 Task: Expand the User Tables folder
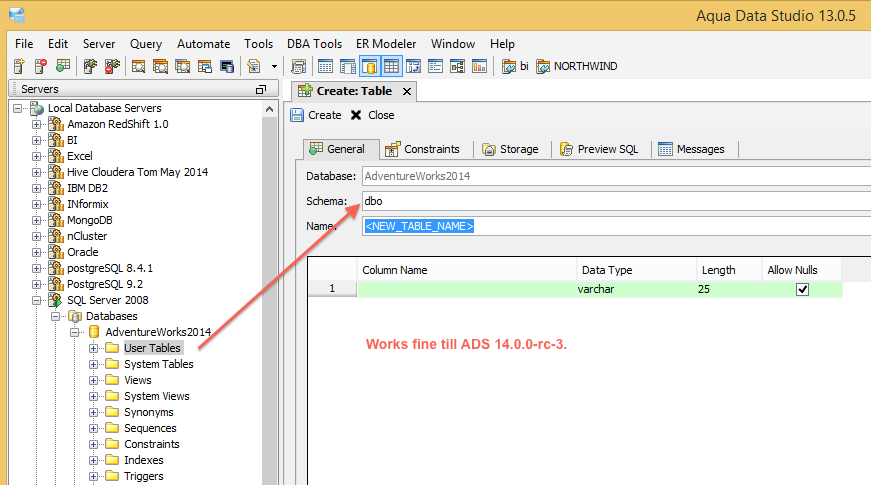93,348
